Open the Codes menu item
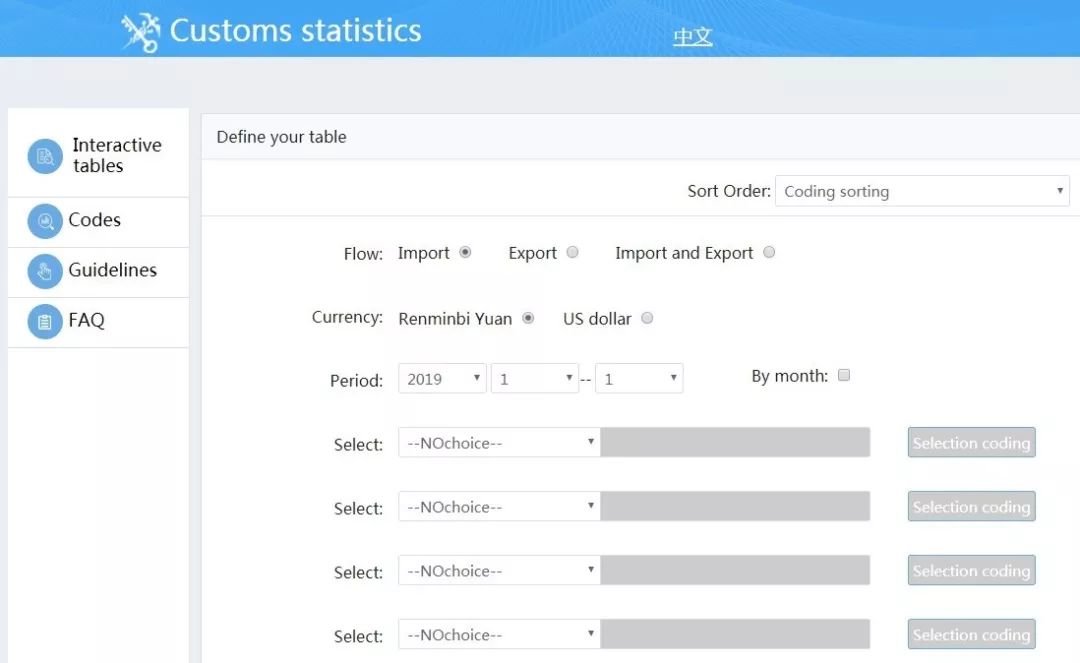Screen dimensions: 1080x663 click(95, 221)
